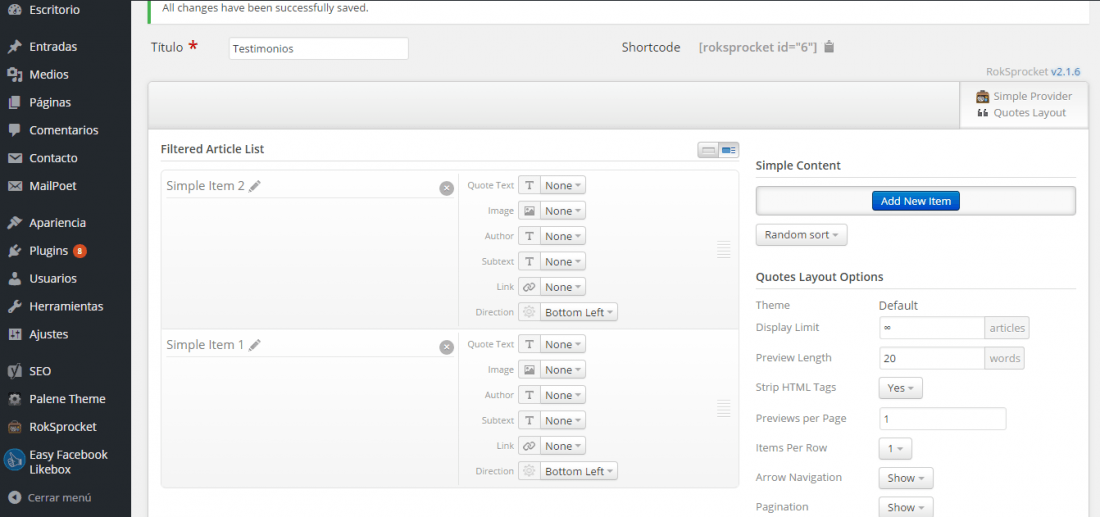Switch to detailed list view toggle
Screen dimensions: 1100x517
click(729, 149)
